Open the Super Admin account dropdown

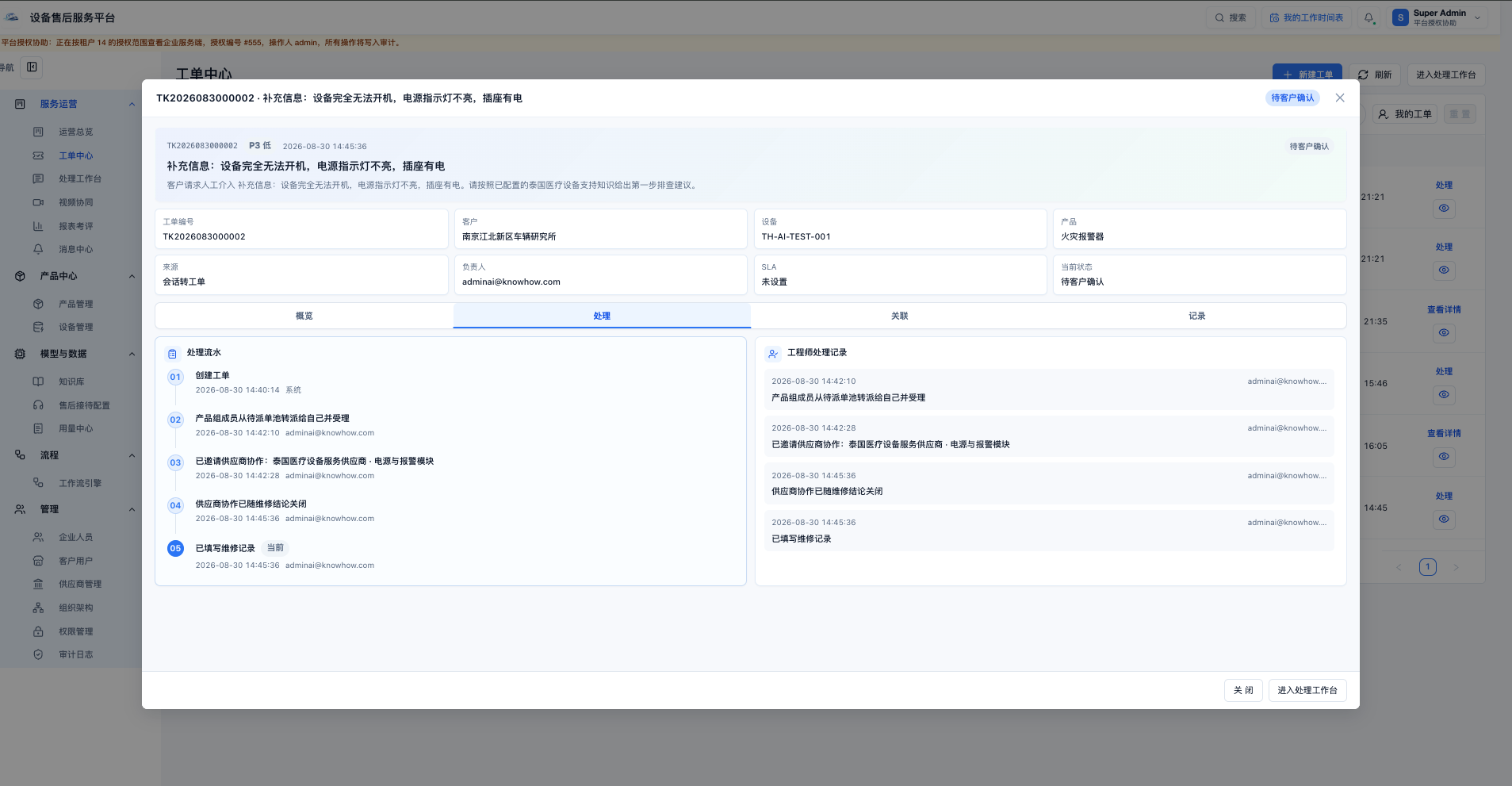click(x=1437, y=17)
